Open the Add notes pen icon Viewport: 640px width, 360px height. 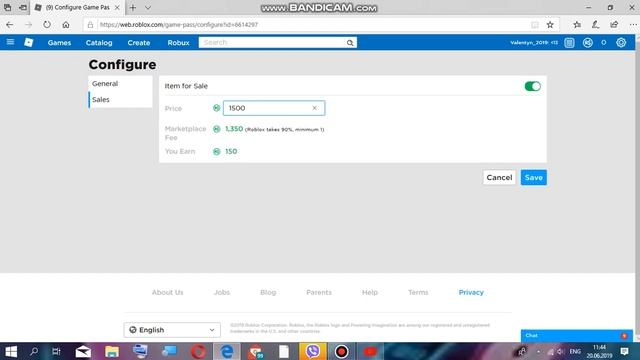[x=596, y=24]
